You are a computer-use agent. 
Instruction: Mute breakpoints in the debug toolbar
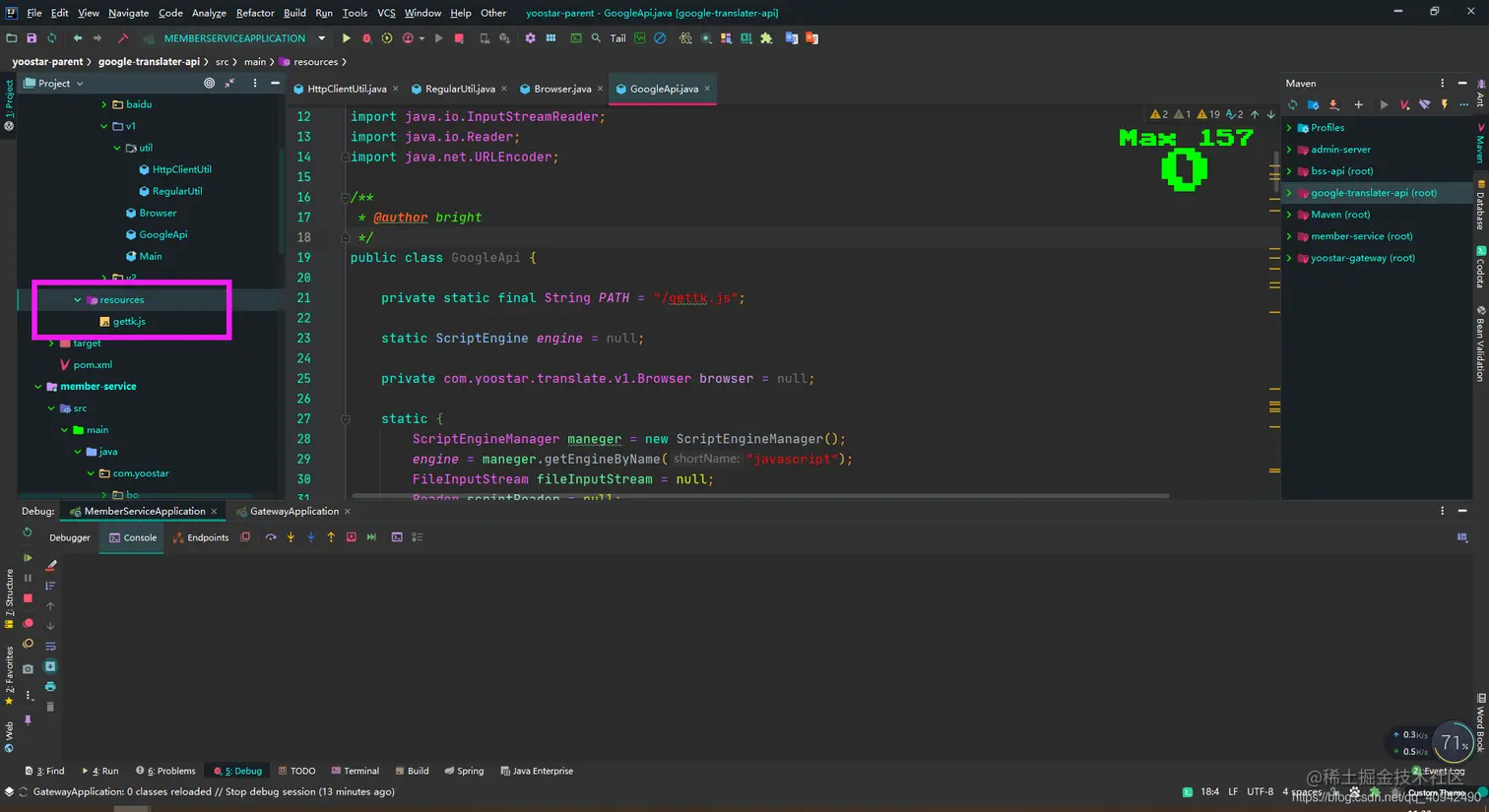(28, 644)
